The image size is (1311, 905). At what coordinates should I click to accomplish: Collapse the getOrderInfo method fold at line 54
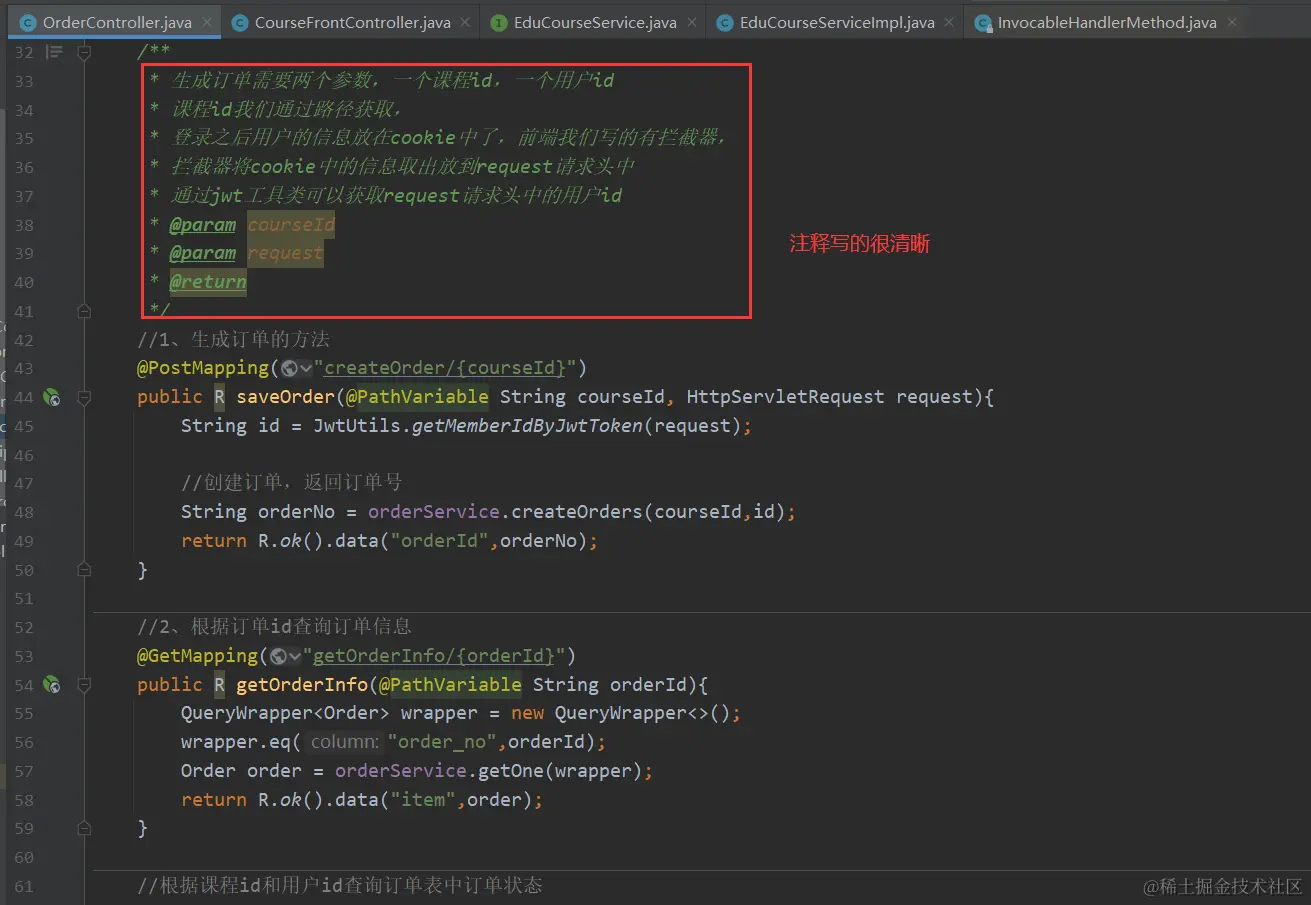pos(85,685)
